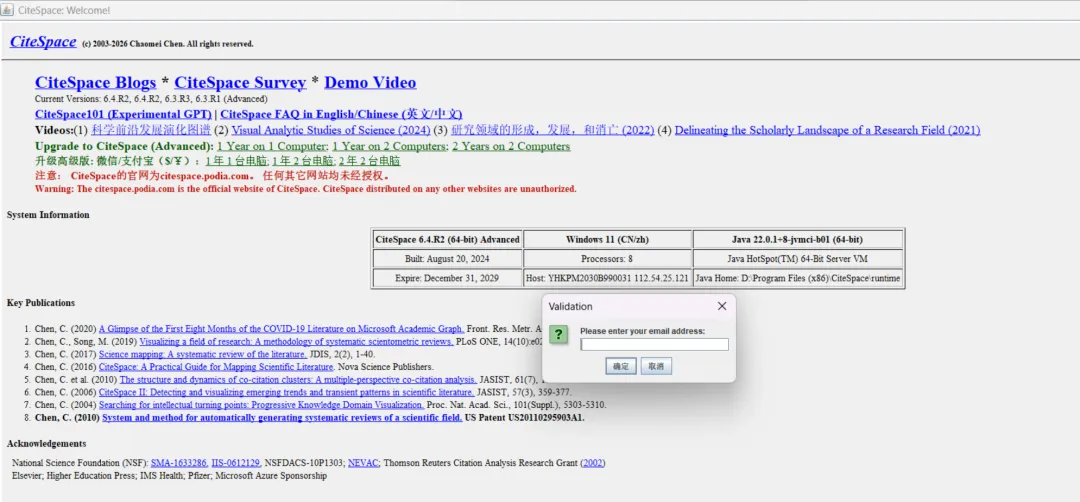1080x502 pixels.
Task: Click the Java icon in title bar
Action: click(8, 10)
